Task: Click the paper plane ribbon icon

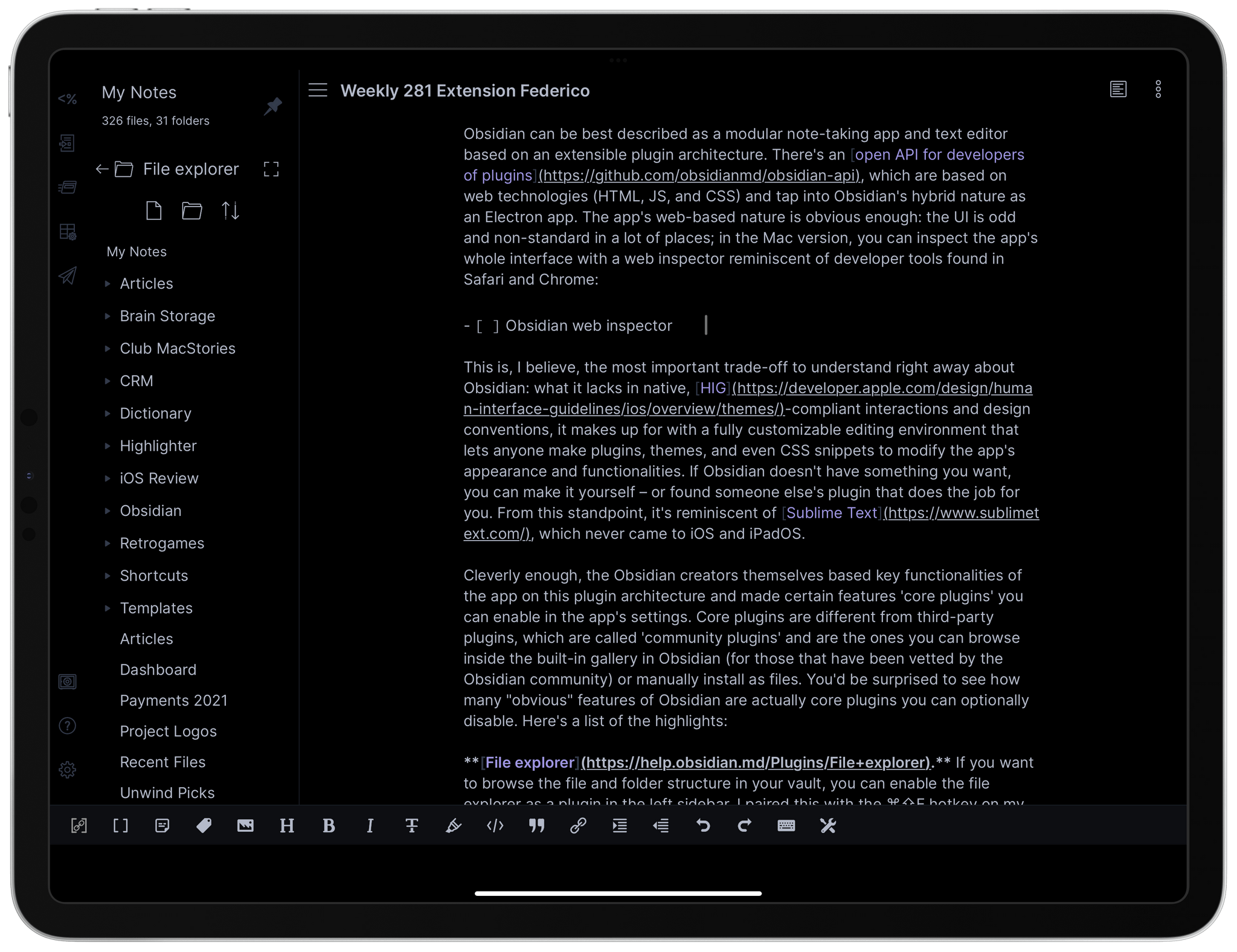Action: pos(67,275)
